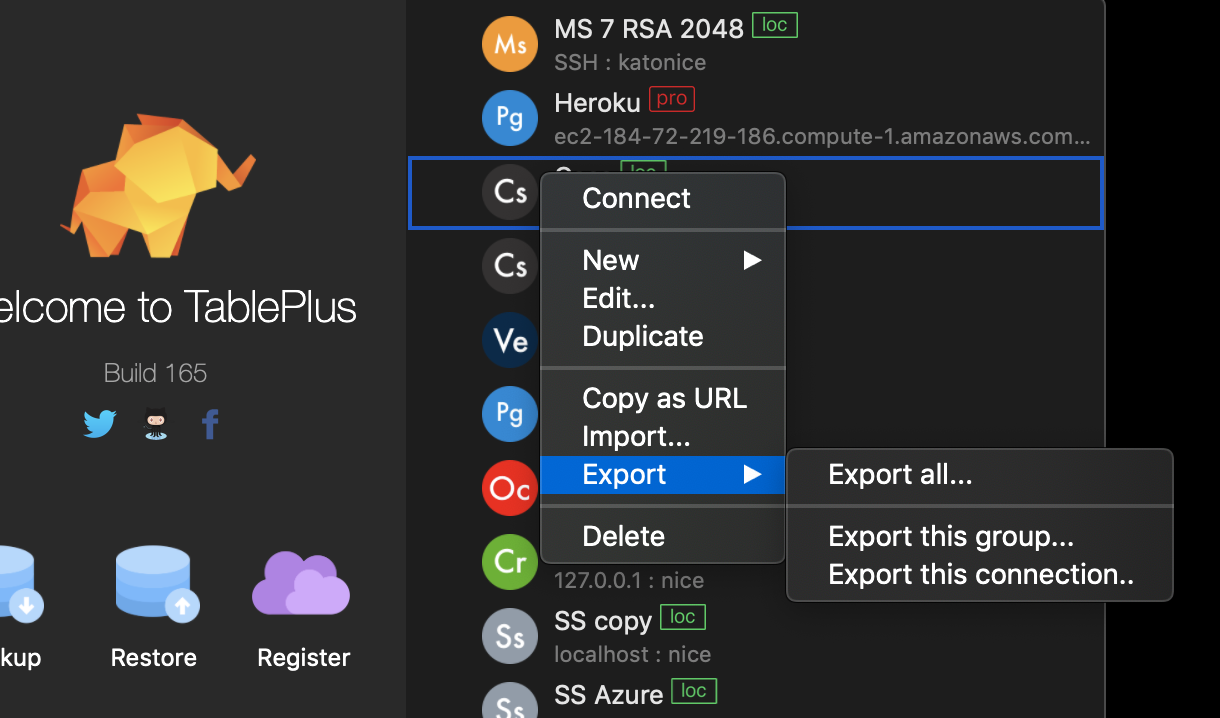Click Export this group option
The height and width of the screenshot is (718, 1220).
pos(950,536)
